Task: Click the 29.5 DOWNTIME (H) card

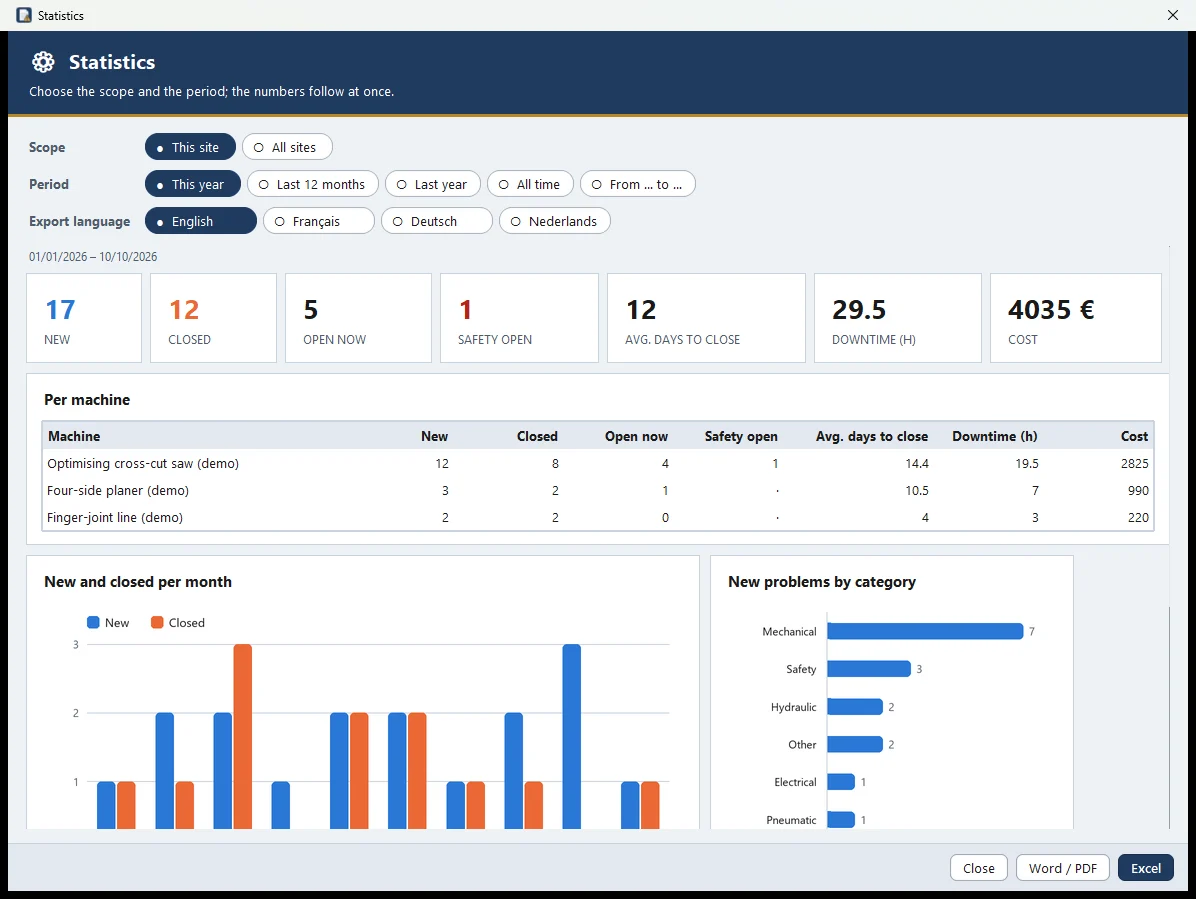Action: (898, 318)
